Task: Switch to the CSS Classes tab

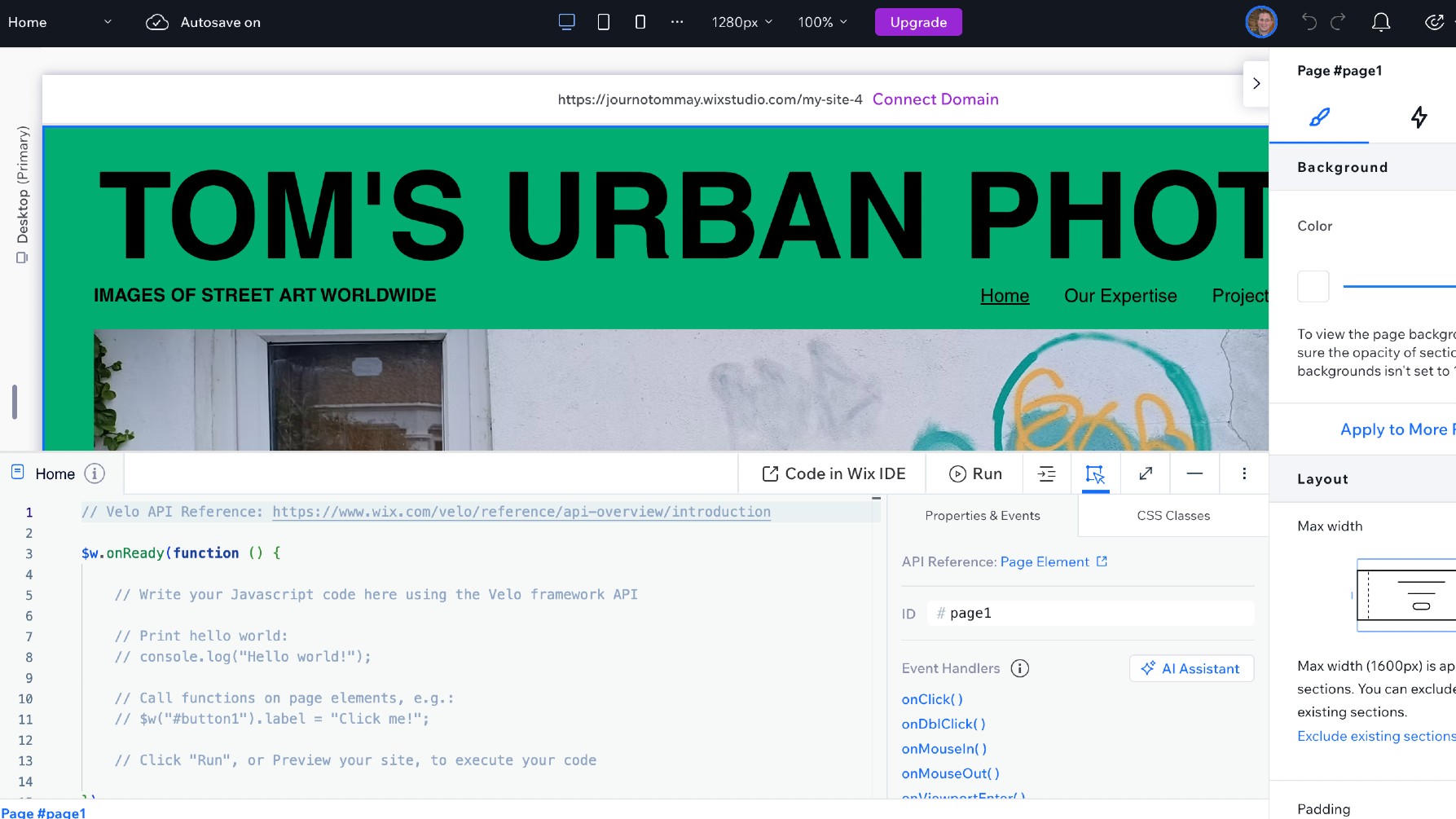Action: 1172,516
